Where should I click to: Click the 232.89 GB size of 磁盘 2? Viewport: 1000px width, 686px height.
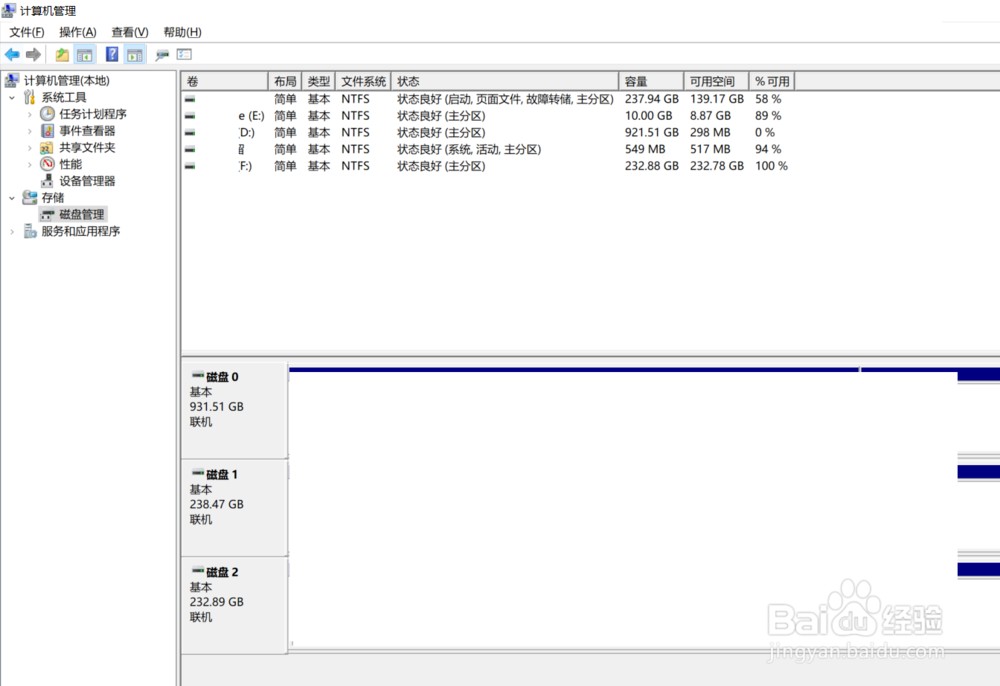(216, 602)
